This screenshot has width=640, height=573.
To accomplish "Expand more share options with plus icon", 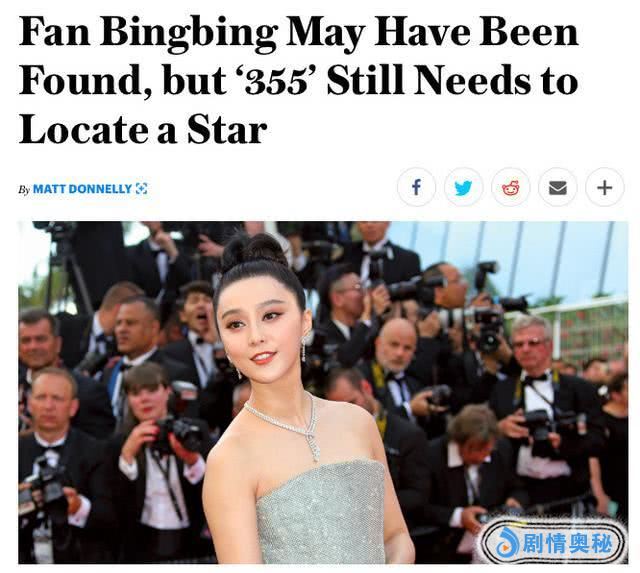I will [605, 187].
